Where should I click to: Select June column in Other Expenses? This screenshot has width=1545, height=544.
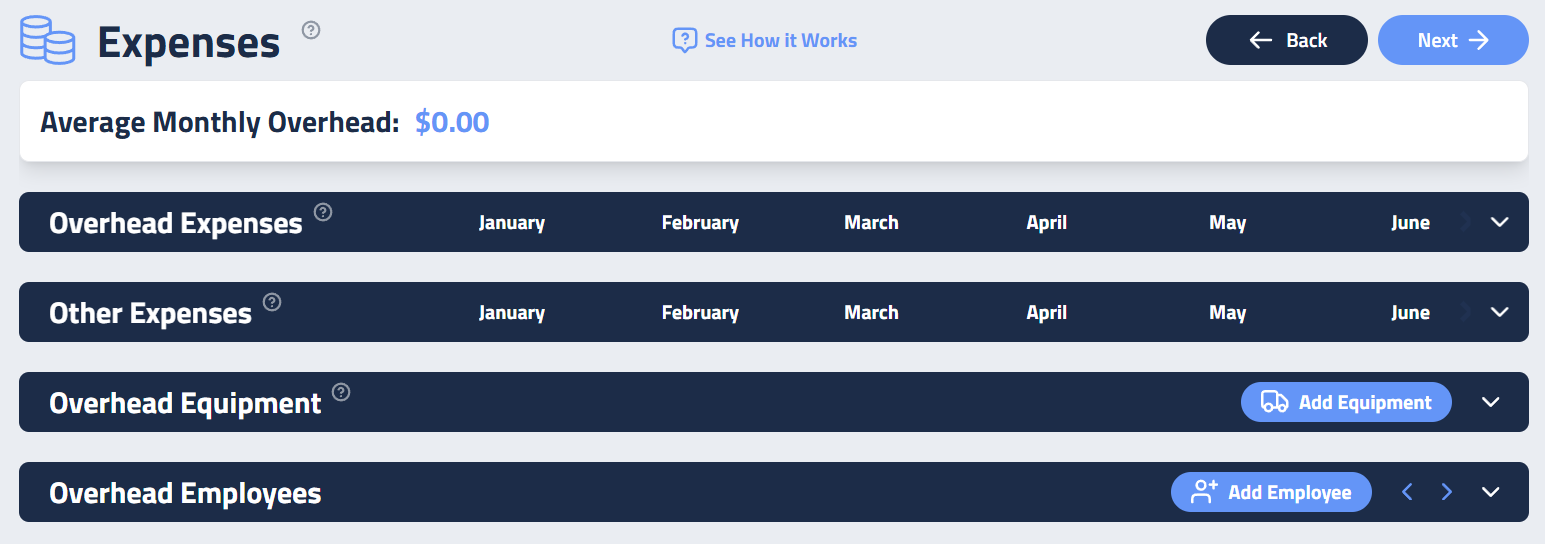point(1410,313)
